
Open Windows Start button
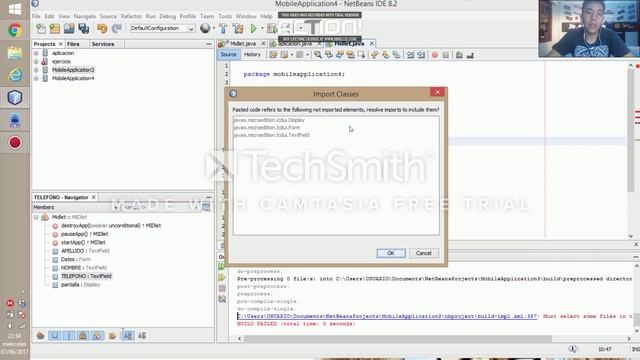pyautogui.click(x=15, y=9)
